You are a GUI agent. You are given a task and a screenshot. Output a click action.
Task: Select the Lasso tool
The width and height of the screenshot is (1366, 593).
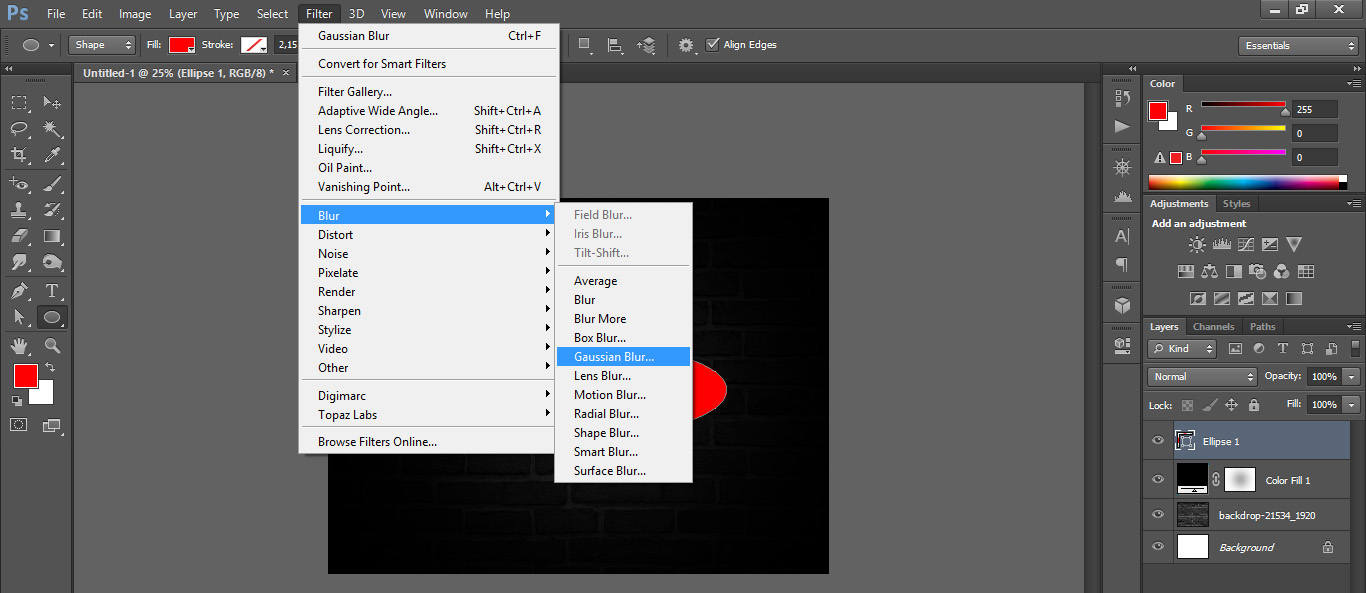click(19, 129)
